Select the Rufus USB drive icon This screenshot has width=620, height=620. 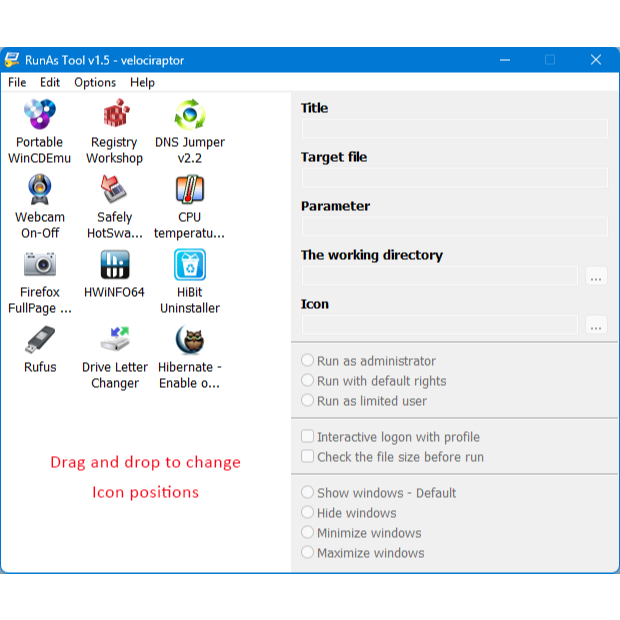40,339
